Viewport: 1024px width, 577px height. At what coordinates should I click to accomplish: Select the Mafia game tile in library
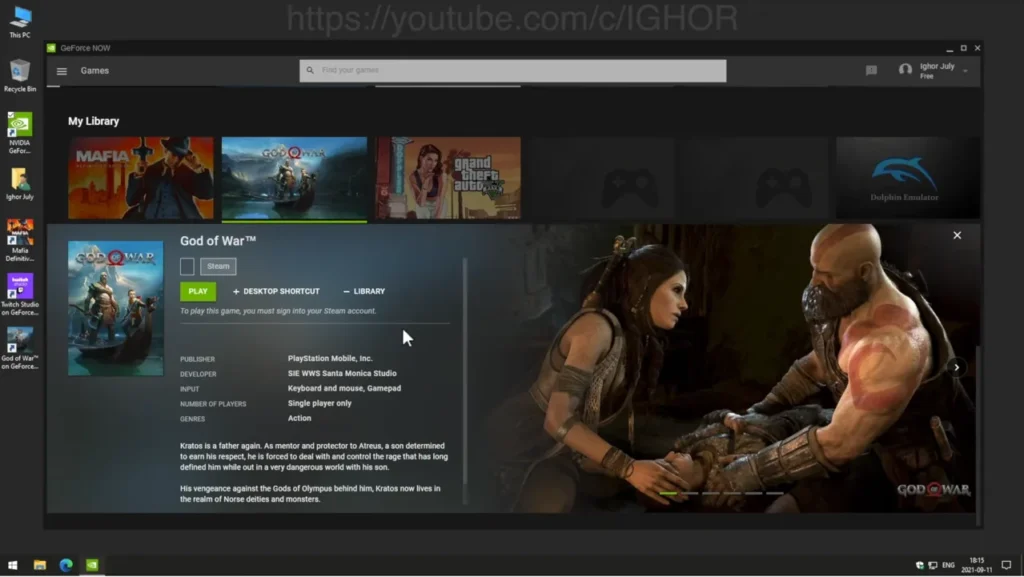141,178
